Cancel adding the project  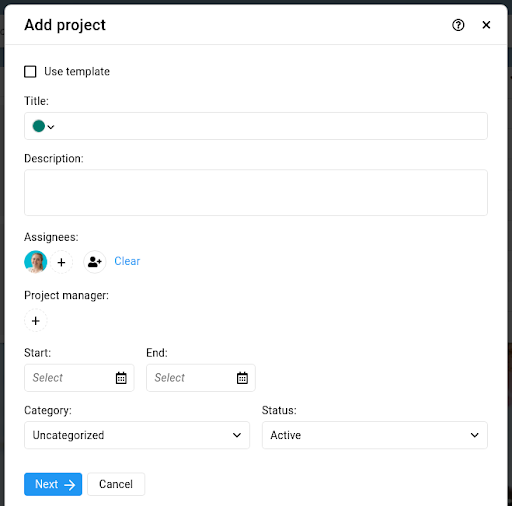point(116,484)
